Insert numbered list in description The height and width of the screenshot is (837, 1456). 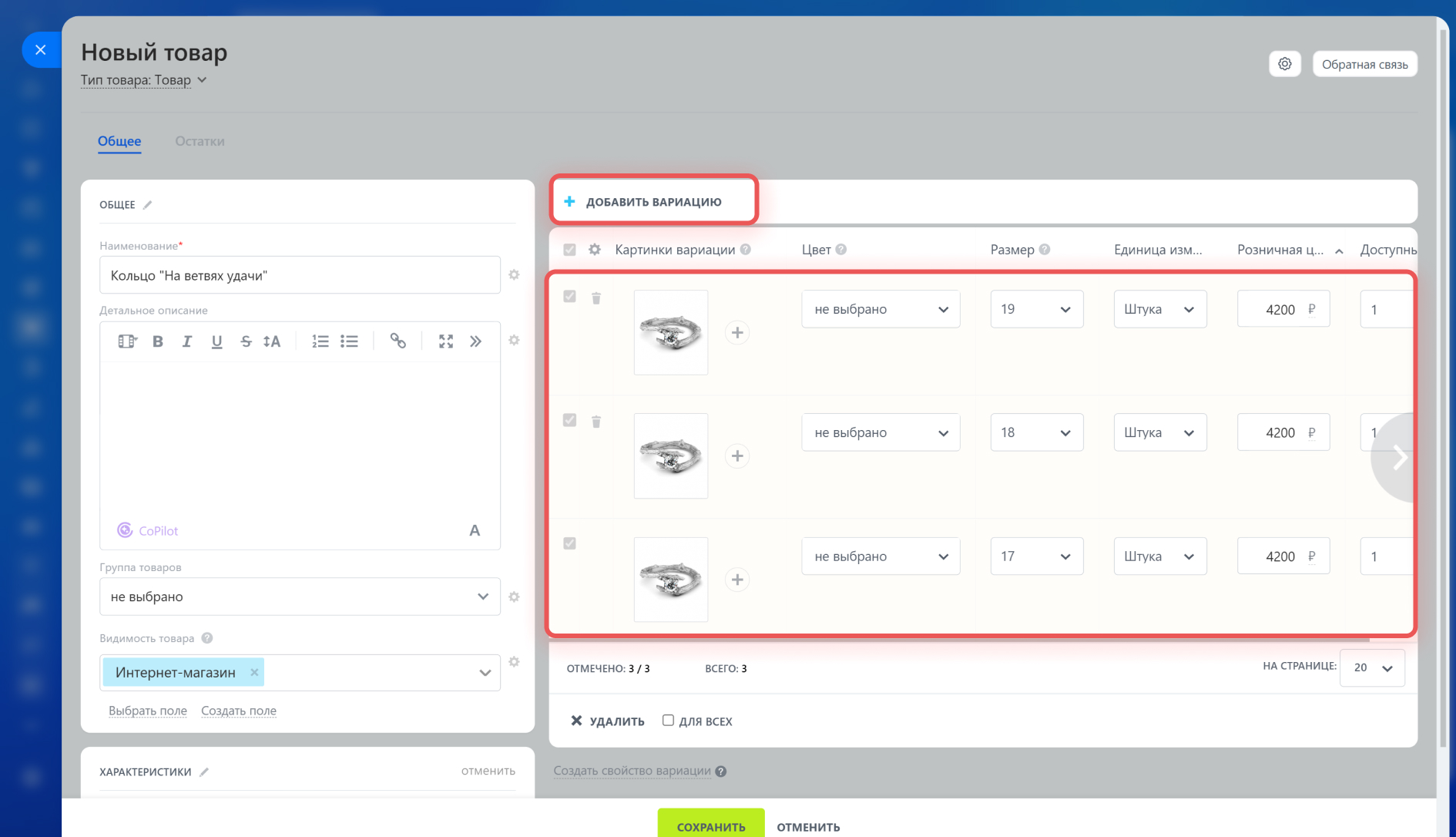tap(320, 341)
